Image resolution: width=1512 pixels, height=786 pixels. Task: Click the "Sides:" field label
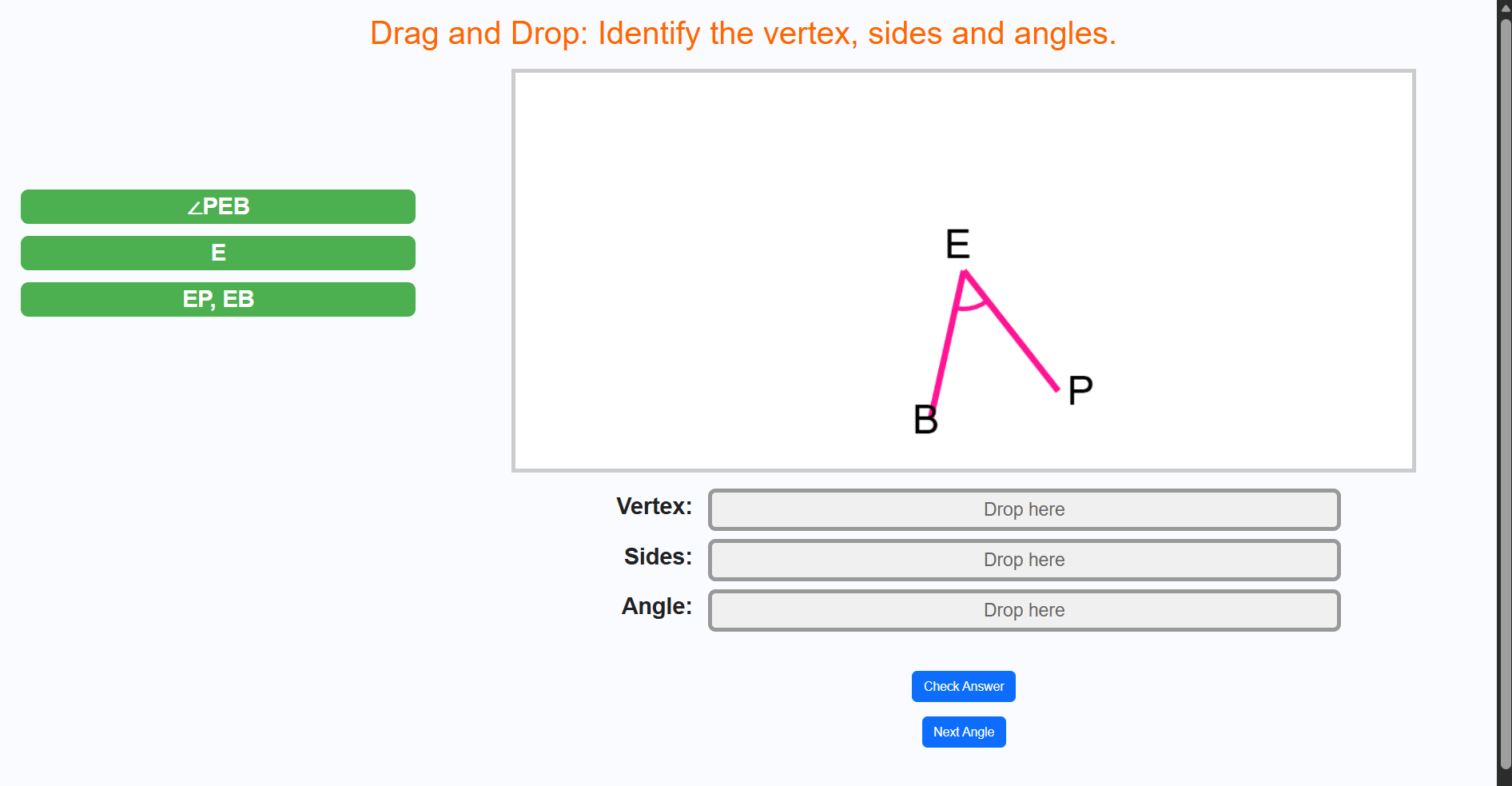click(658, 557)
